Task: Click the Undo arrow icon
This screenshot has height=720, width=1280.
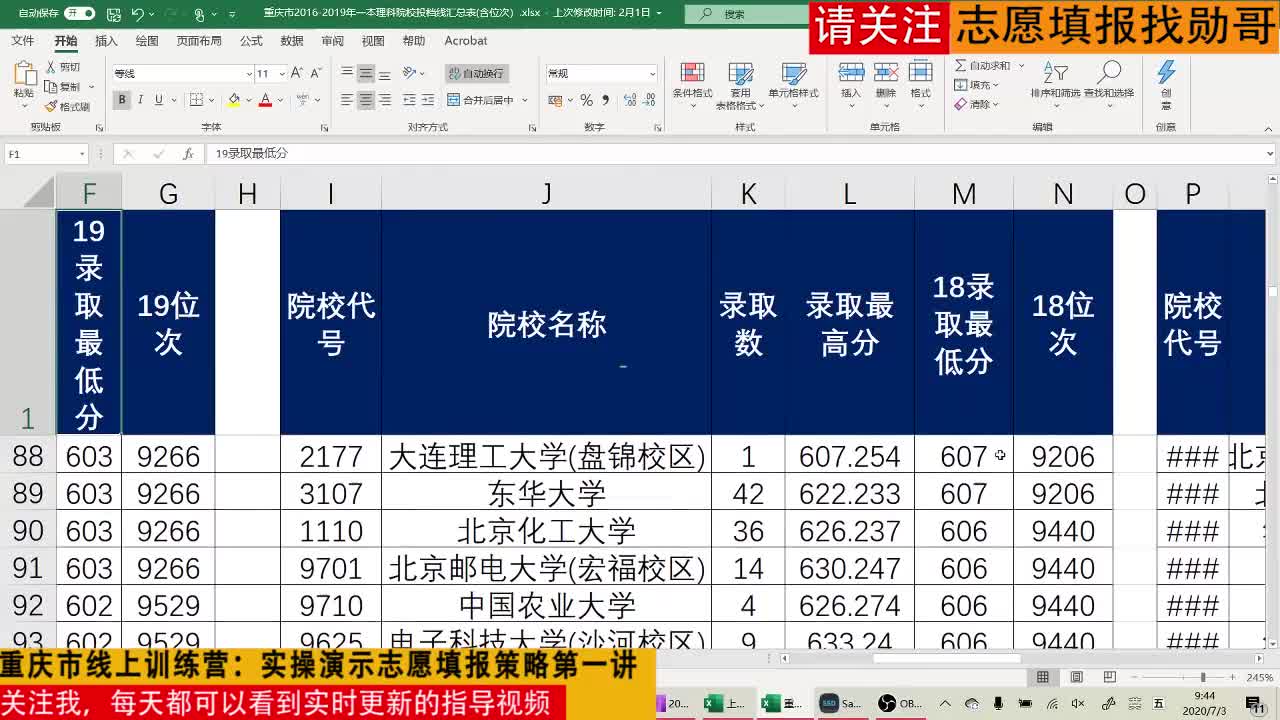Action: (137, 13)
